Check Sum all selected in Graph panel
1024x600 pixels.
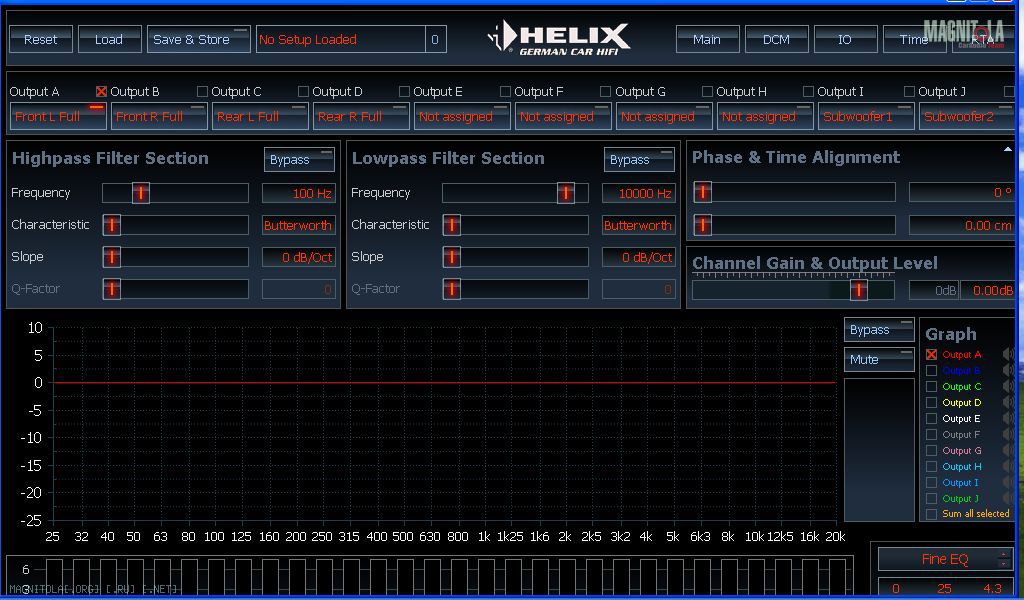pyautogui.click(x=931, y=514)
